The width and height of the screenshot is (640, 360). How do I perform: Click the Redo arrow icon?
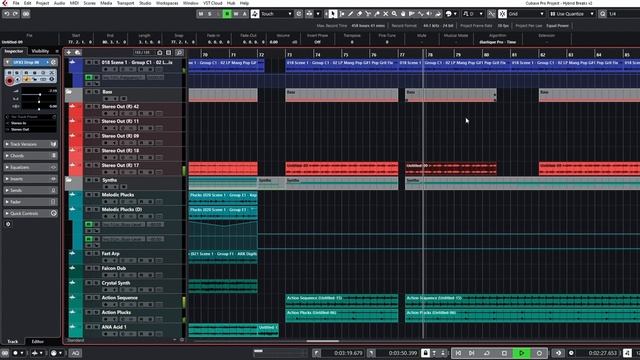[x=15, y=14]
